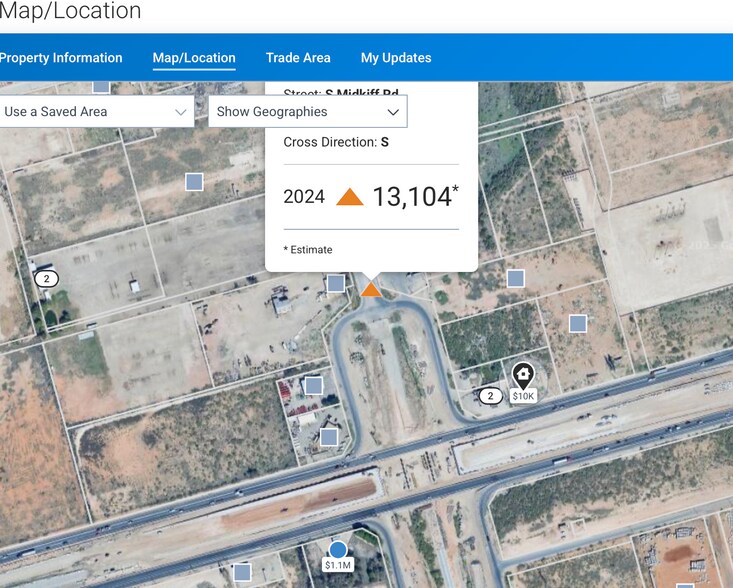Expand the Use a Saved Area dropdown

click(97, 111)
